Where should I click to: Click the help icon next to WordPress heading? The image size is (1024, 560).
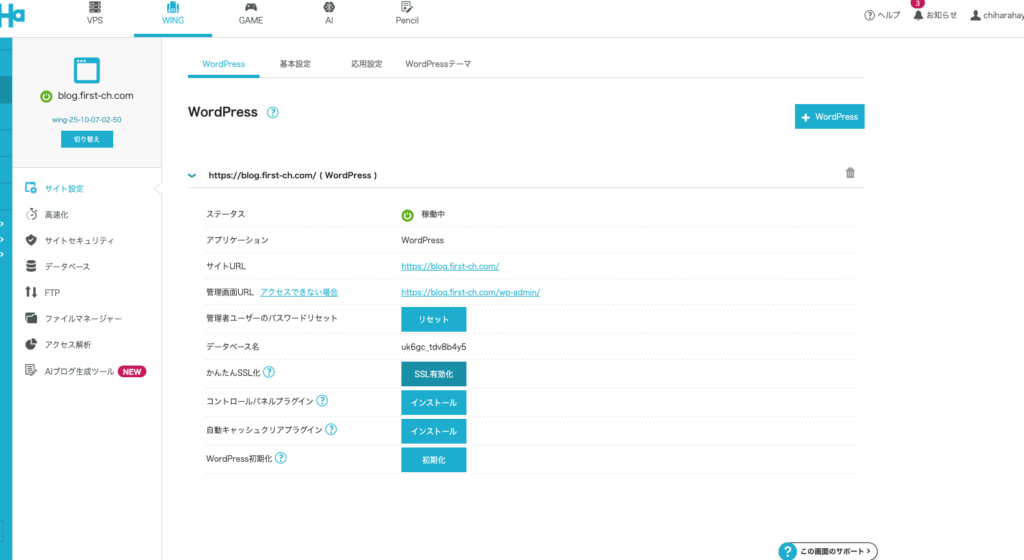coord(273,113)
